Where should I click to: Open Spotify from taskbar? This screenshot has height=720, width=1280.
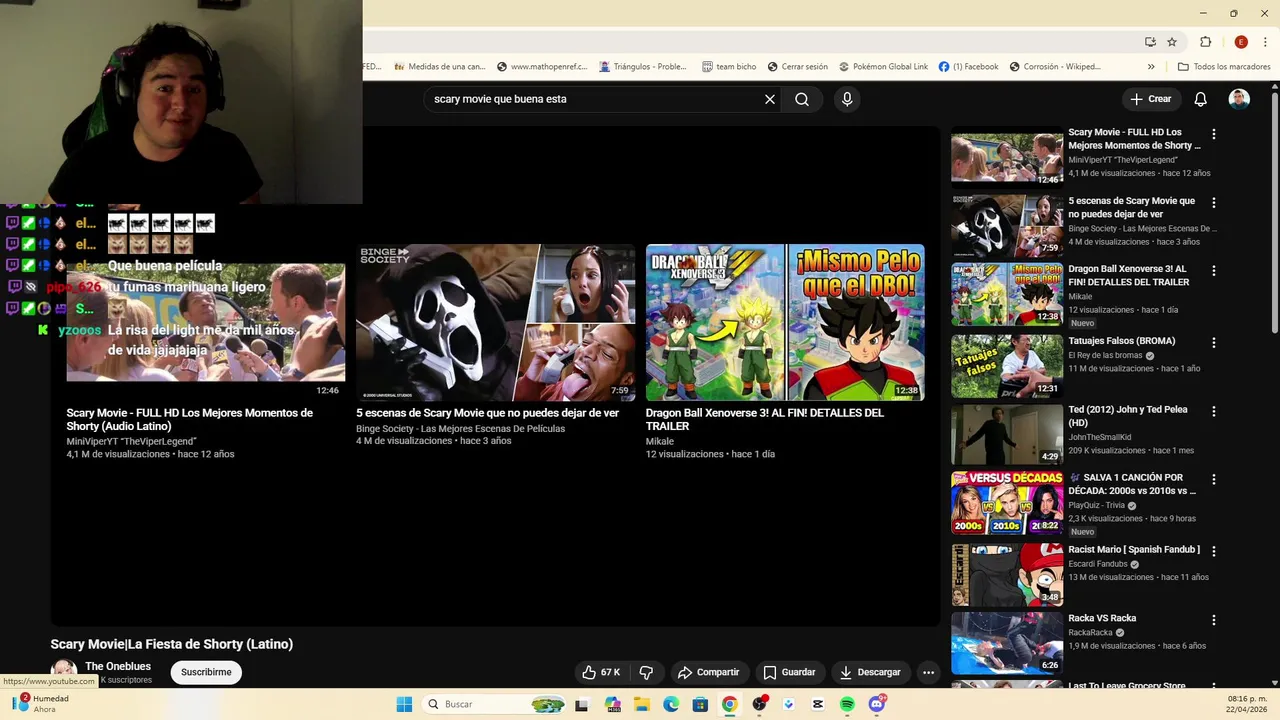click(847, 704)
